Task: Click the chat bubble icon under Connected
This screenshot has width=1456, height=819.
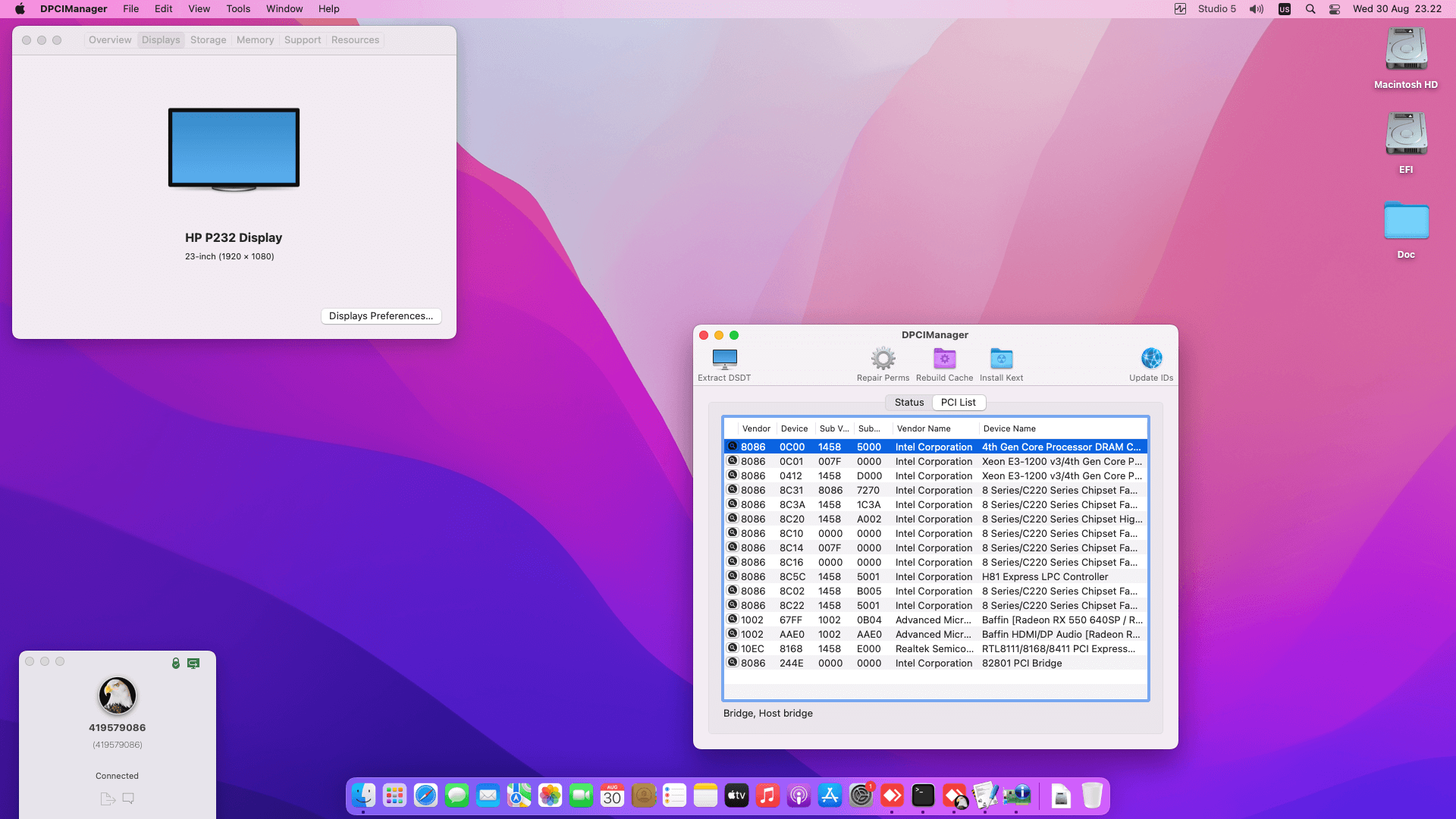Action: [128, 799]
